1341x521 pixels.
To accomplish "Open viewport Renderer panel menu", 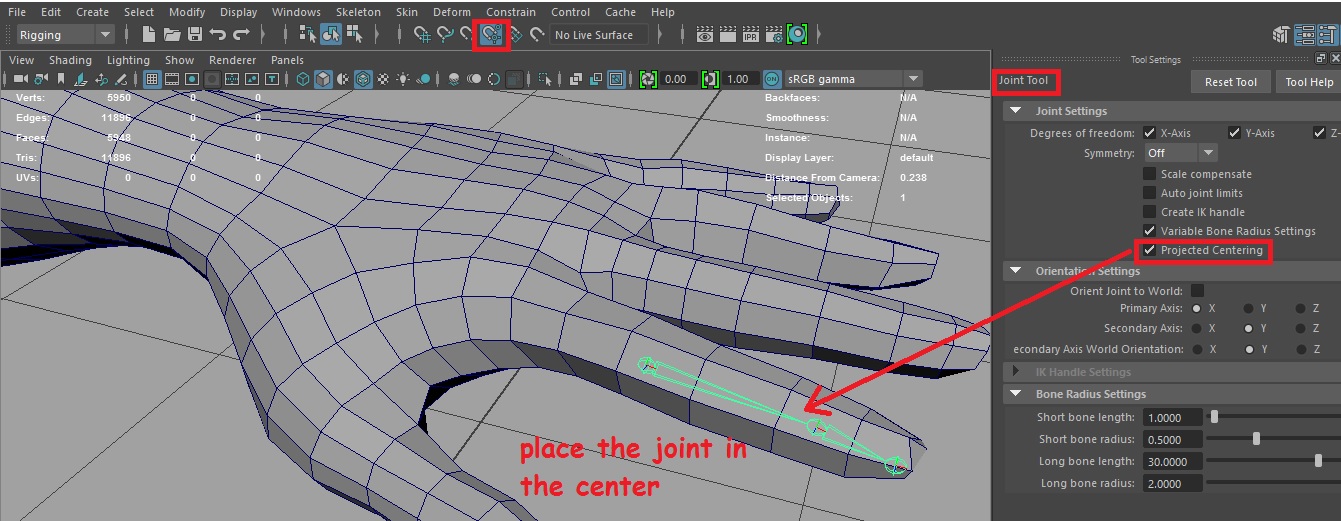I will (x=232, y=60).
